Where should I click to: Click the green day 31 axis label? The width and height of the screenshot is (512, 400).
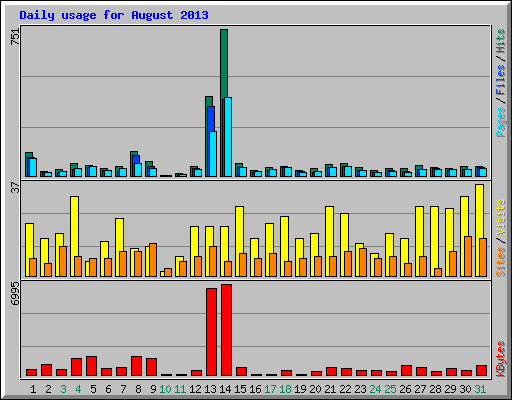[480, 389]
